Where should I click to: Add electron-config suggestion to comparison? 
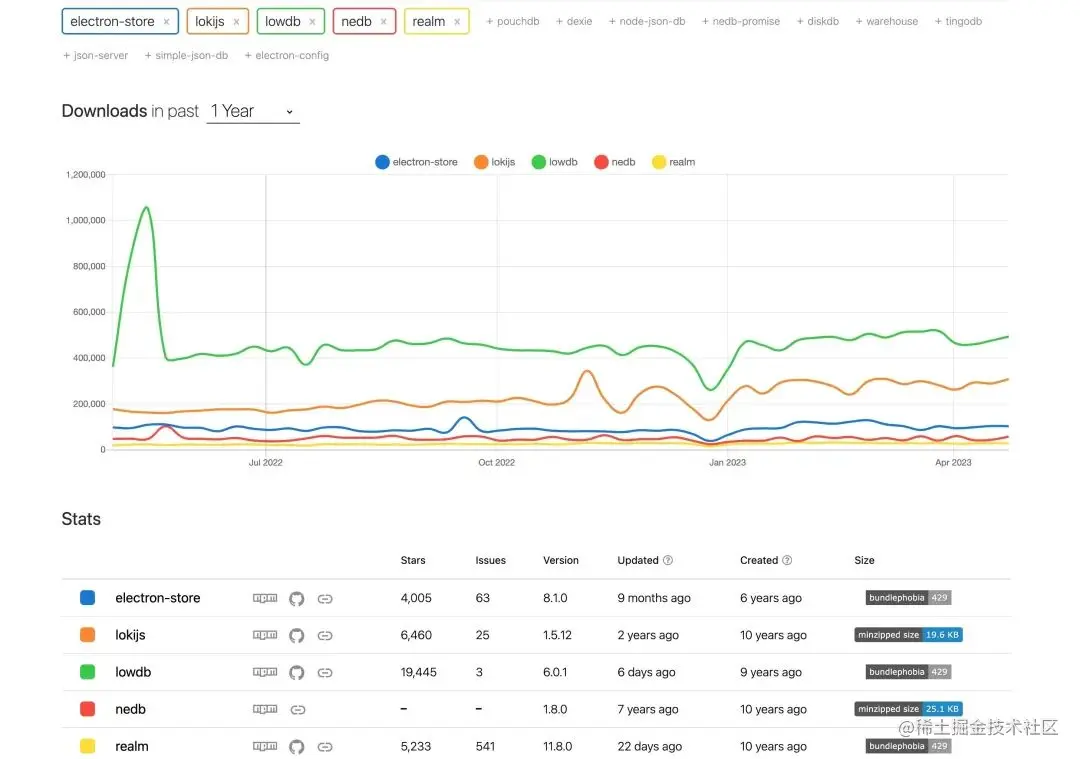[x=287, y=55]
